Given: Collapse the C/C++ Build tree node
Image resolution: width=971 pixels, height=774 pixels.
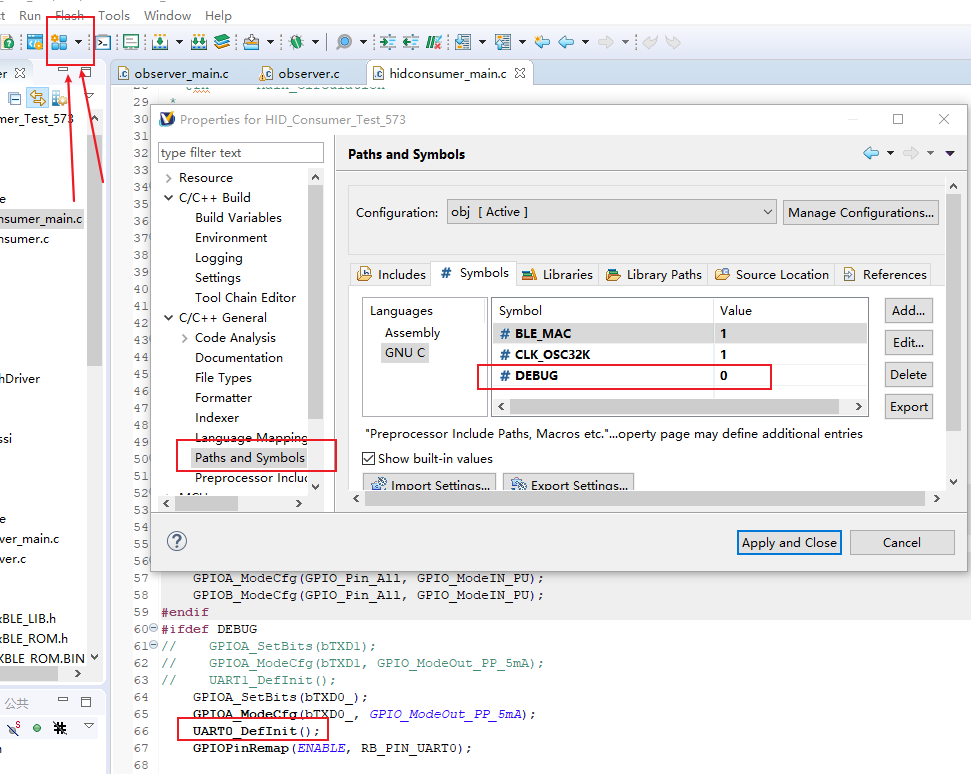Looking at the screenshot, I should [x=168, y=198].
